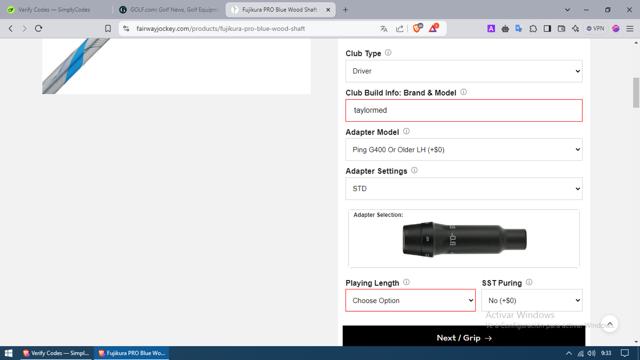Go back using the browser back arrow
Screen dimensions: 640x360
coord(11,29)
